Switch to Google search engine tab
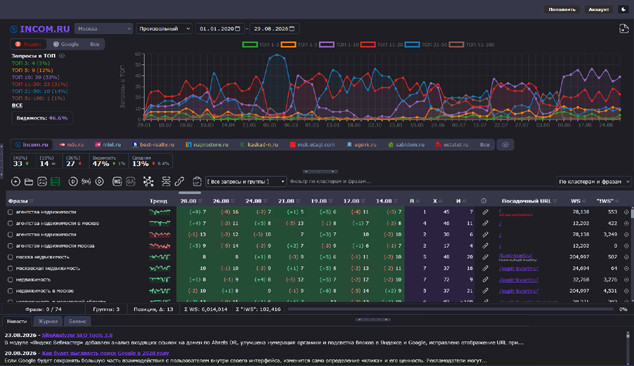The height and width of the screenshot is (366, 634). pos(66,44)
